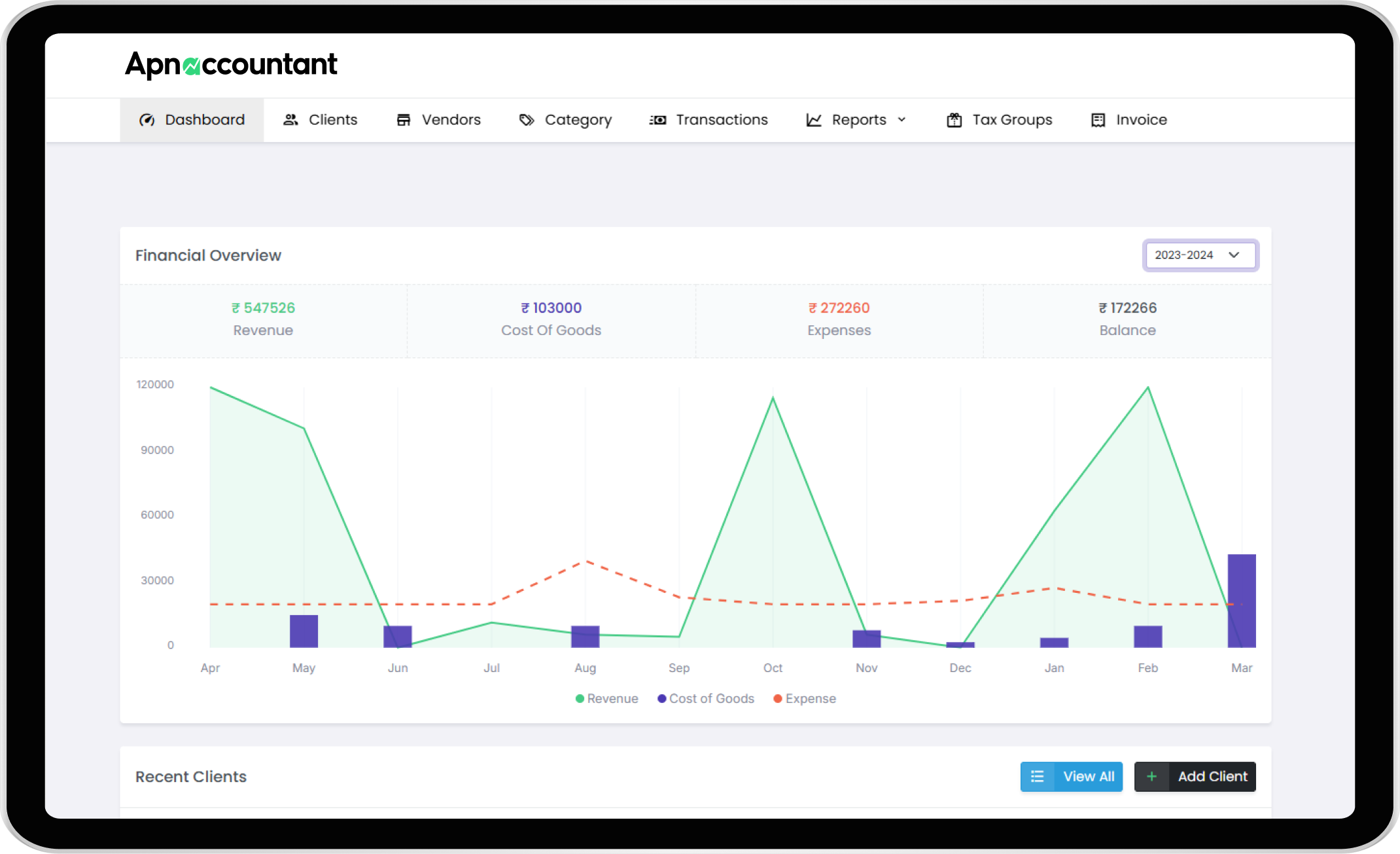
Task: Toggle Expense series in chart legend
Action: 805,699
